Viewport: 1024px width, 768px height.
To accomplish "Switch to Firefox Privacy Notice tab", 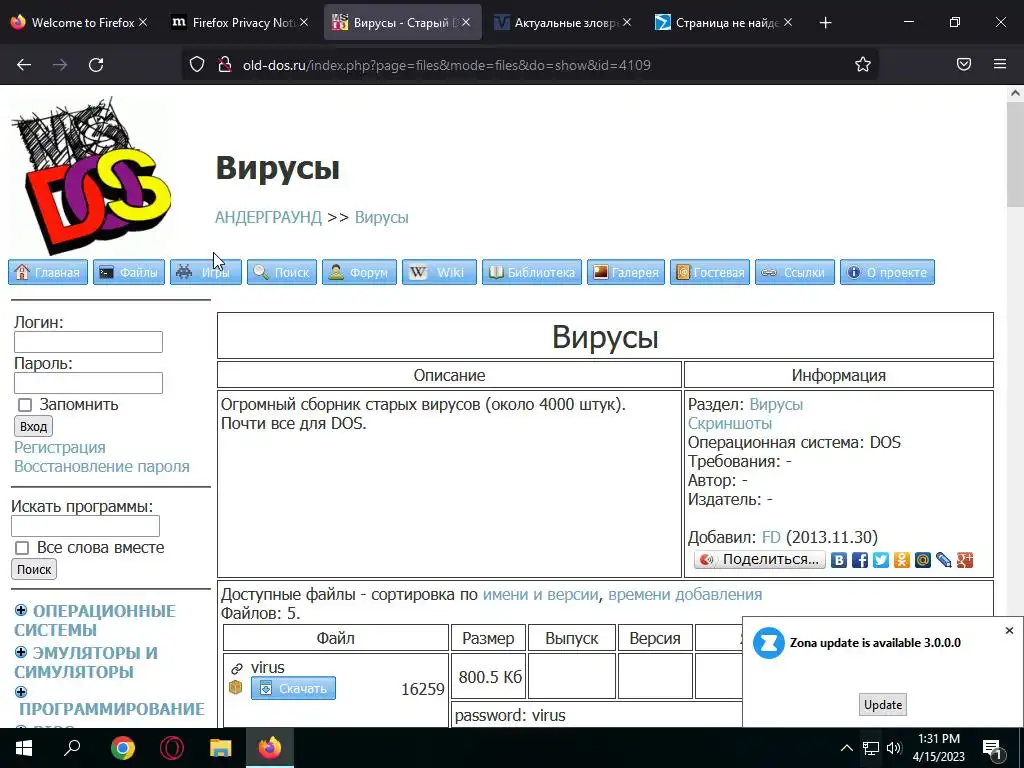I will (238, 23).
